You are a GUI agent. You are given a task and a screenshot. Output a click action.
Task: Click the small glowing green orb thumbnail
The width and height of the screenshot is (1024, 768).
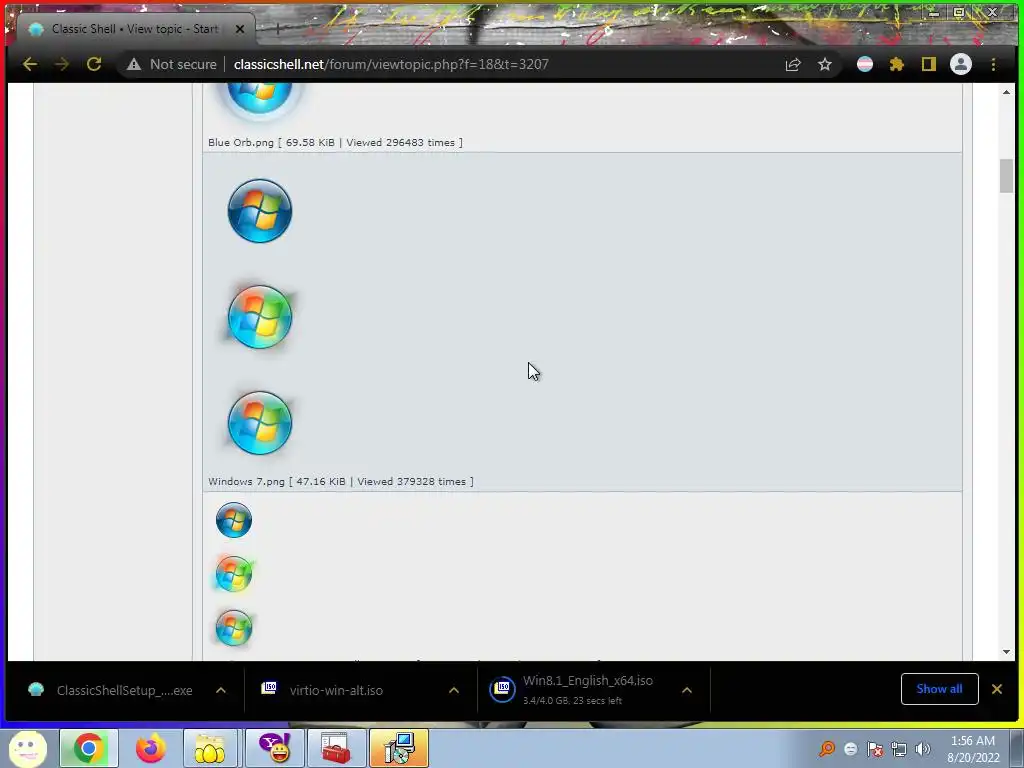234,573
